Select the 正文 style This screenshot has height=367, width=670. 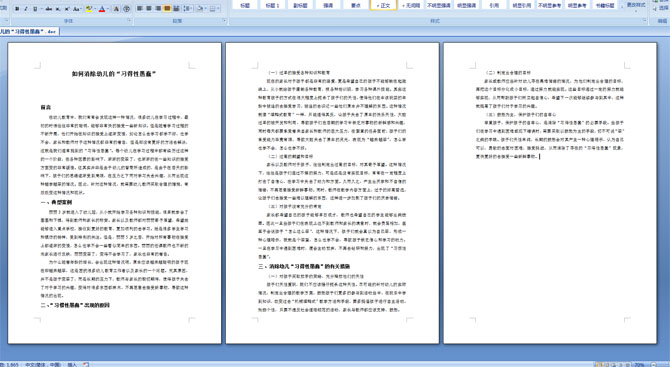[383, 5]
